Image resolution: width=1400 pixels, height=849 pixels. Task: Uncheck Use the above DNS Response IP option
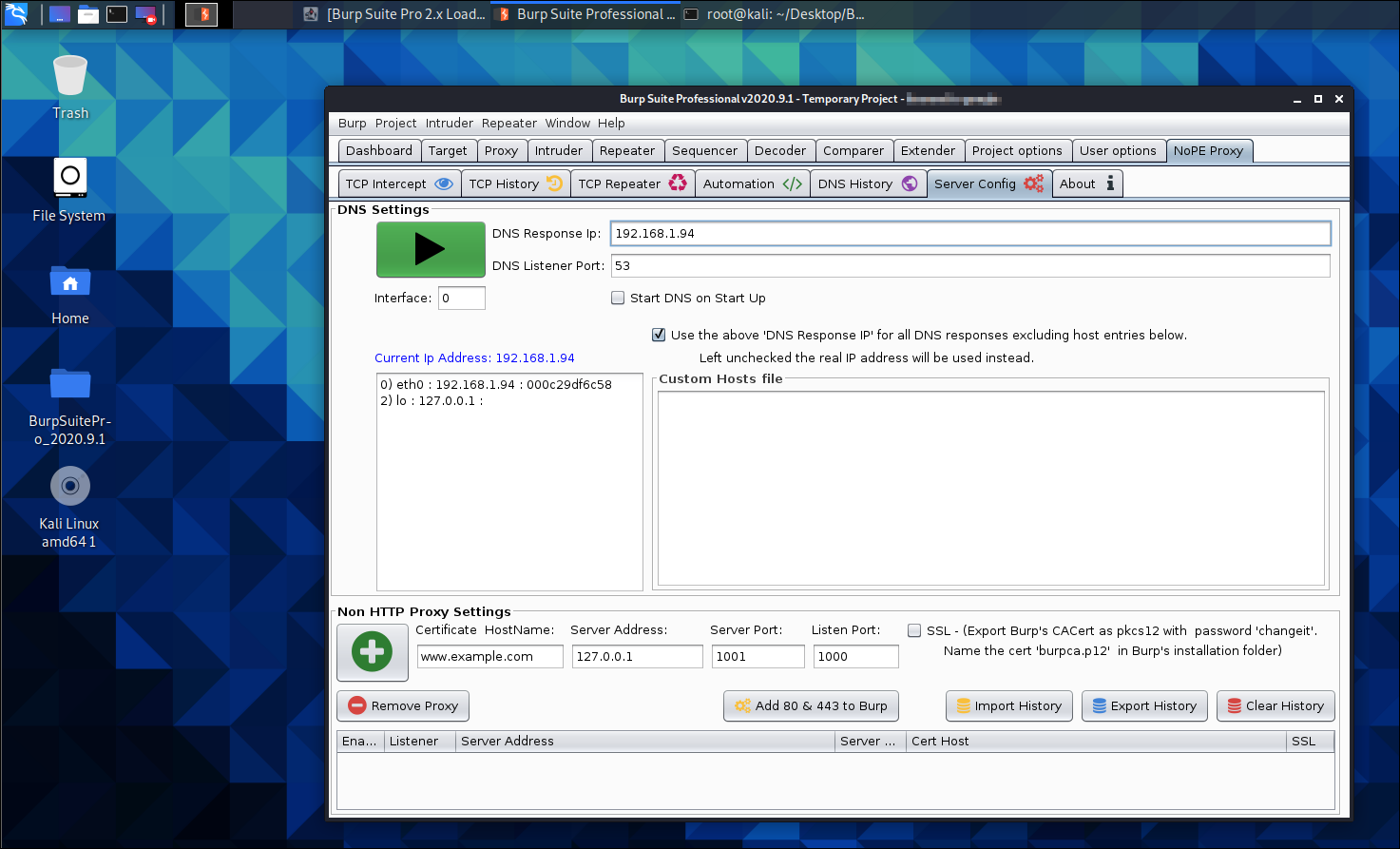[659, 335]
